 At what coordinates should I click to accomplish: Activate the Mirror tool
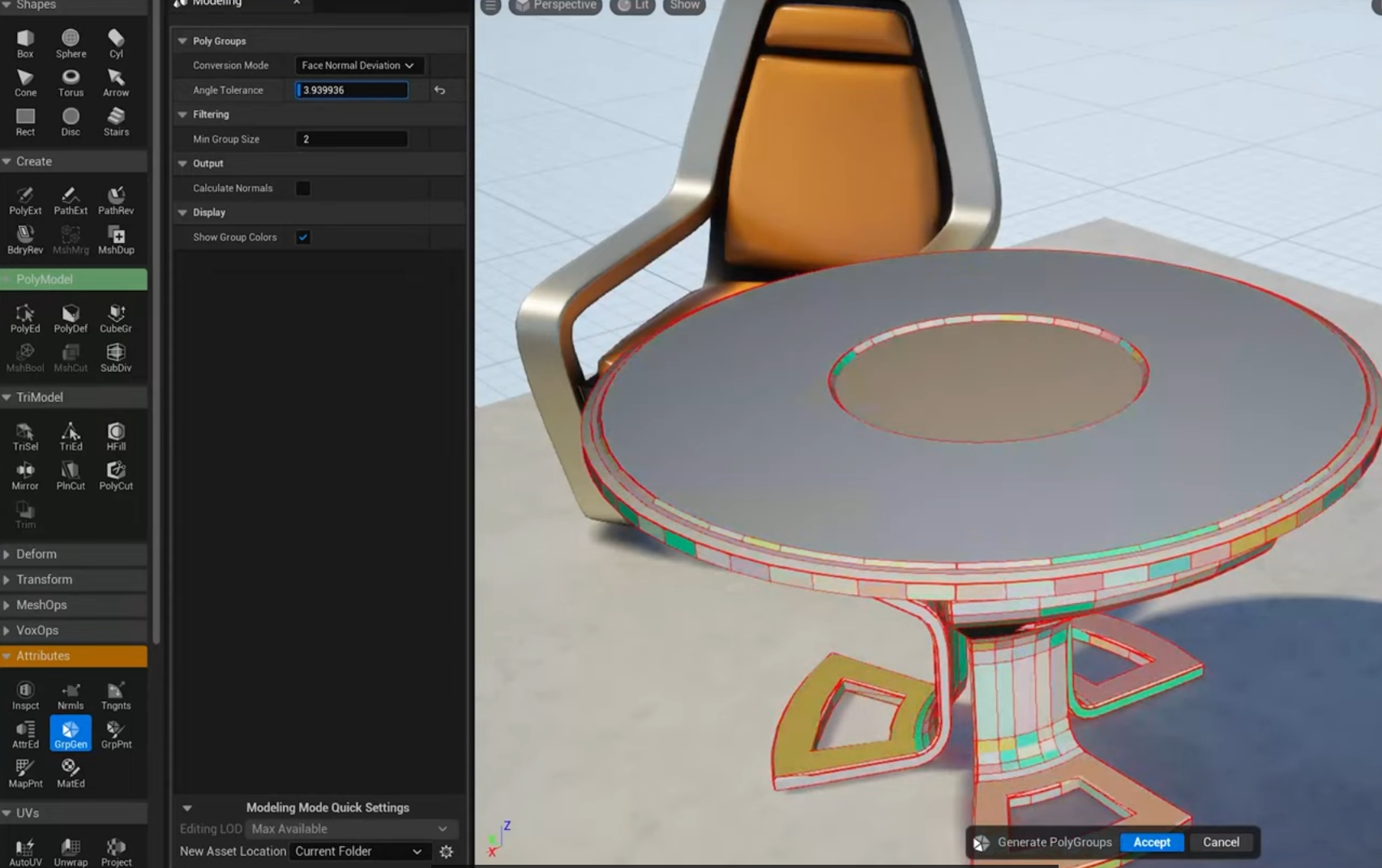(25, 475)
